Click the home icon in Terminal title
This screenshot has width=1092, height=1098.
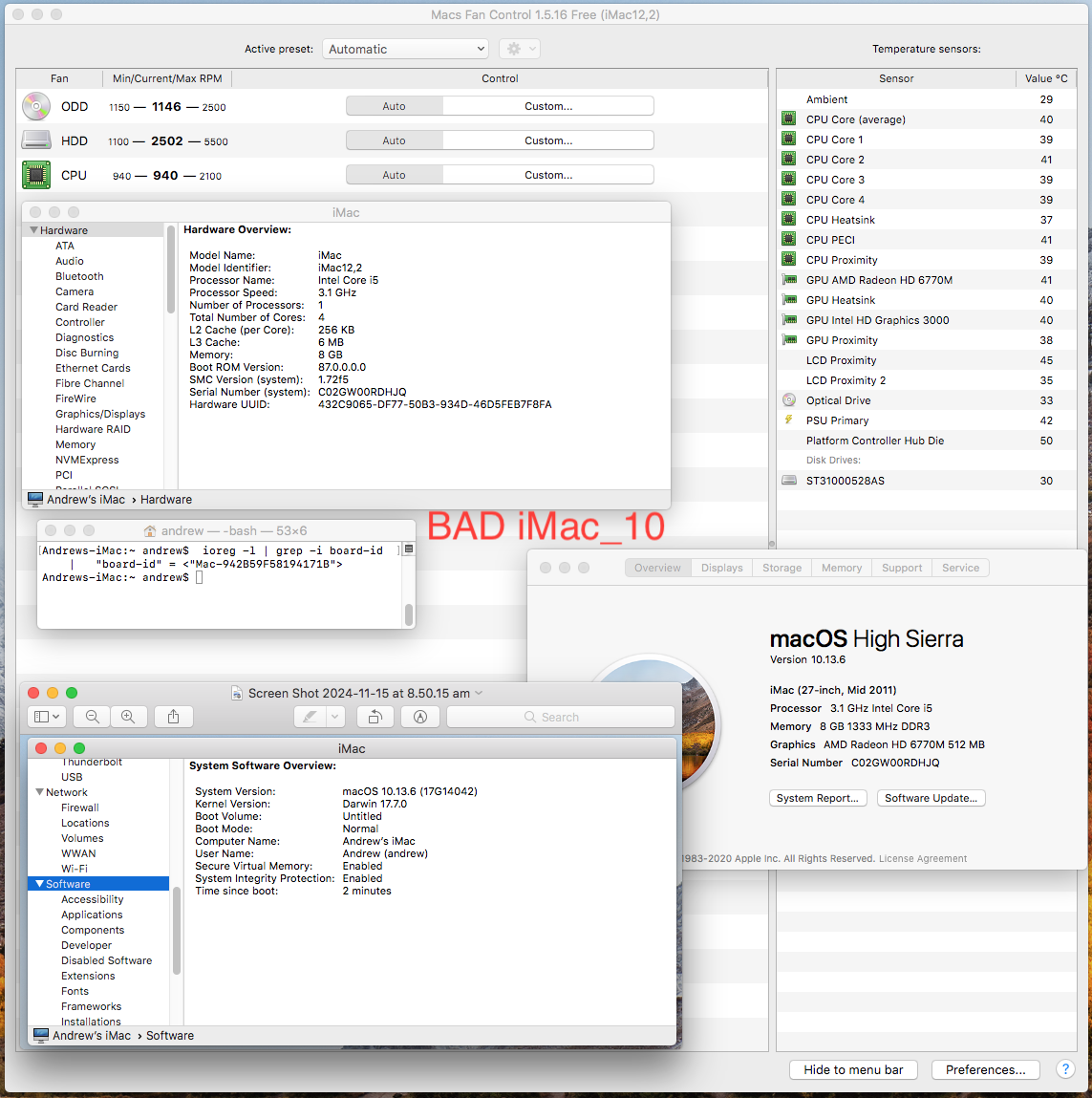[x=150, y=530]
